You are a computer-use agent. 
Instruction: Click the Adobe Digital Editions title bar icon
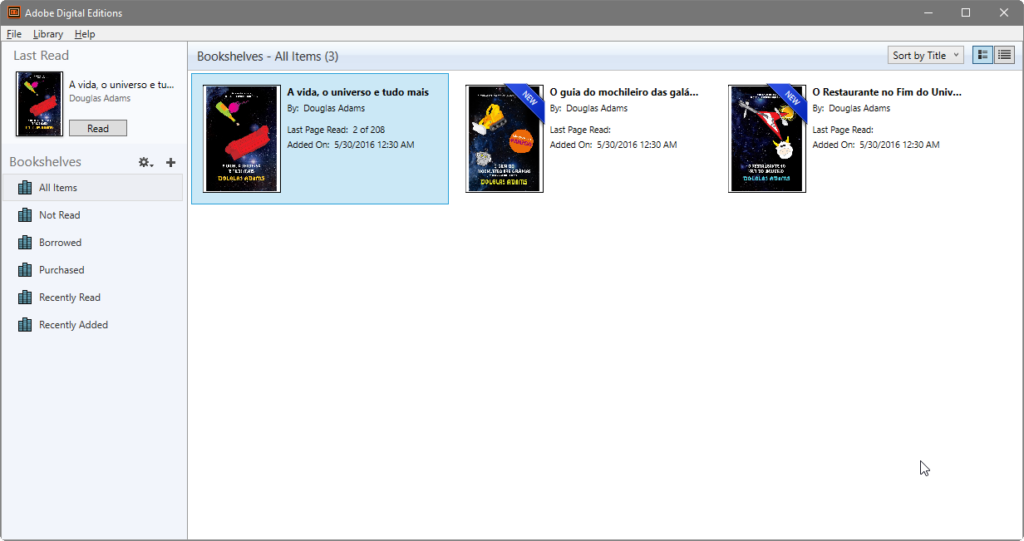click(13, 12)
